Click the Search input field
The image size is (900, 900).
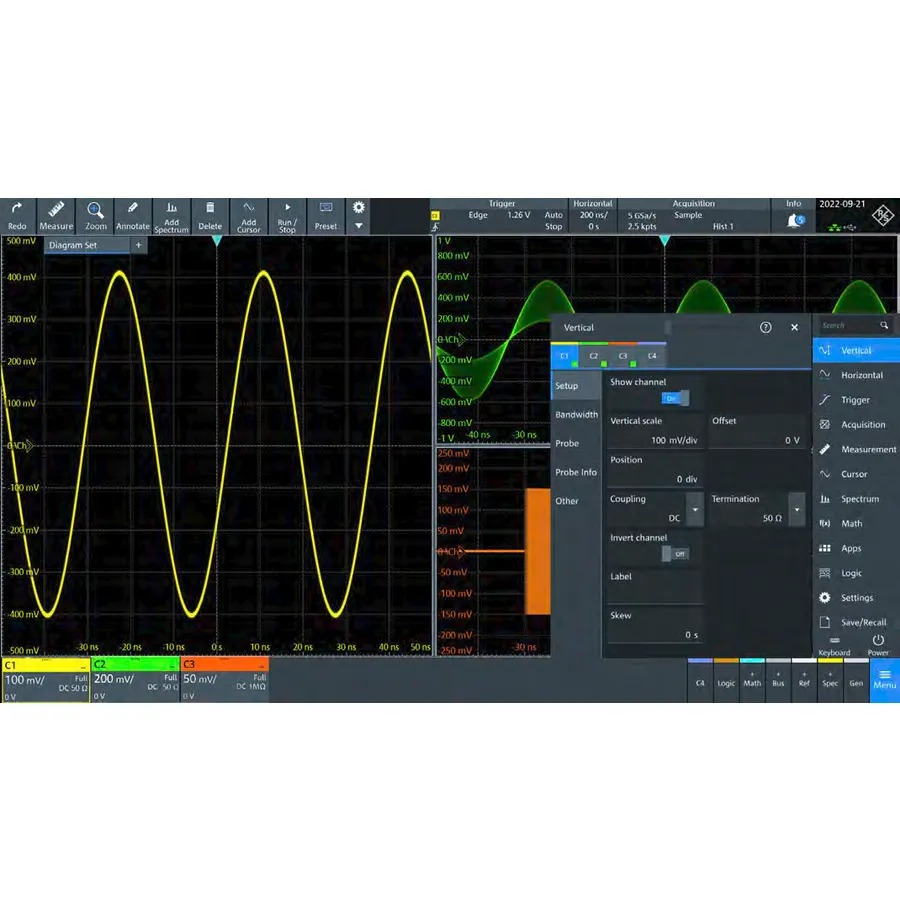[x=850, y=325]
